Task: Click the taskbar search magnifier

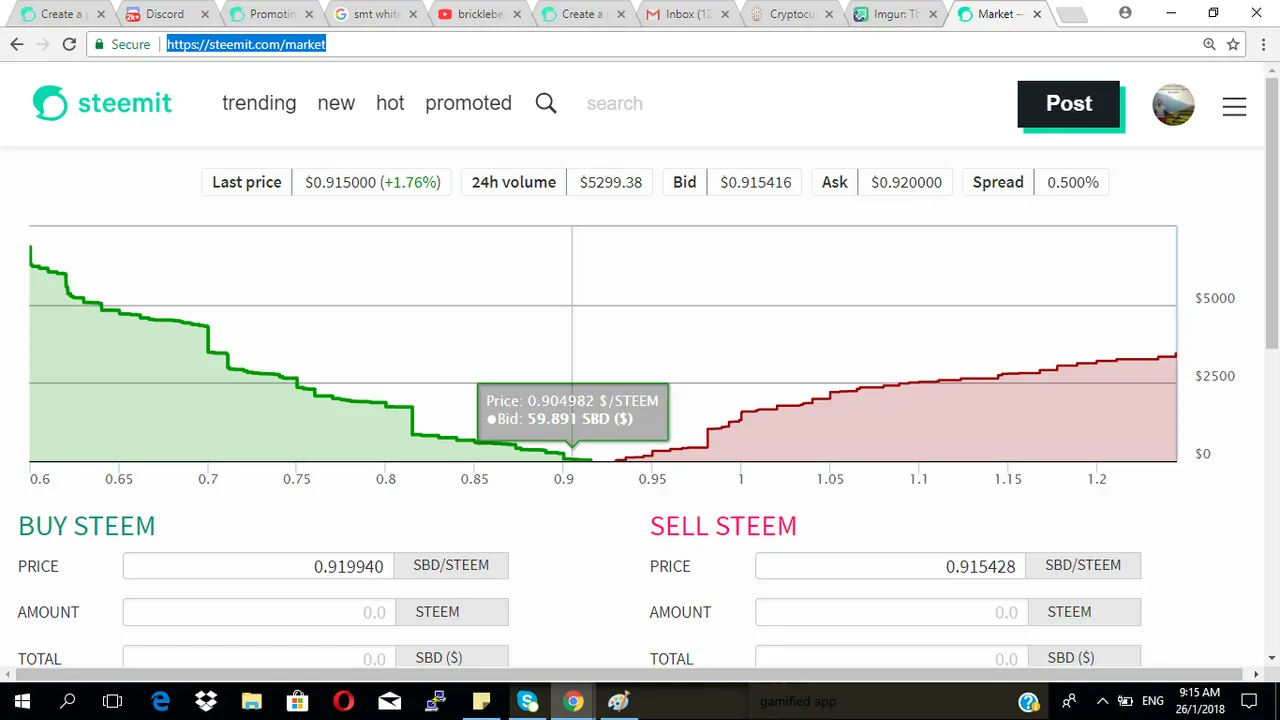Action: [x=68, y=701]
